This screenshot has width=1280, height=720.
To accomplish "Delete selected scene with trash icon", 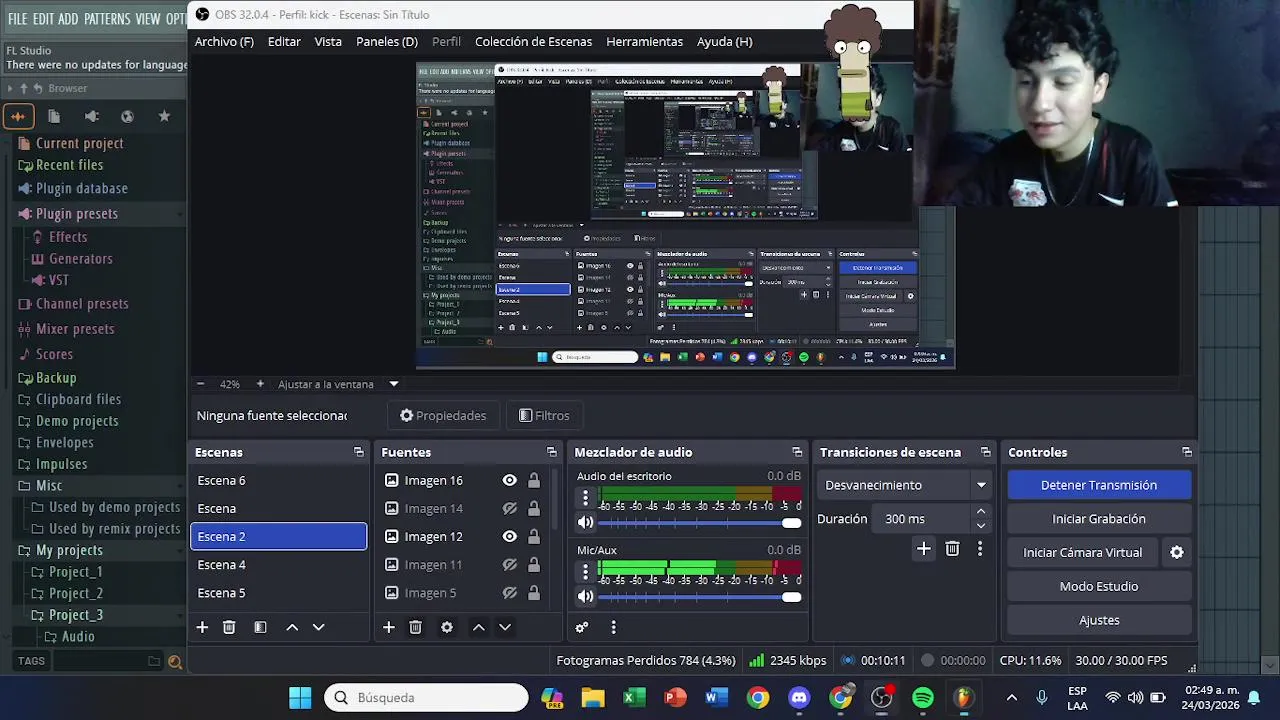I will [x=229, y=627].
